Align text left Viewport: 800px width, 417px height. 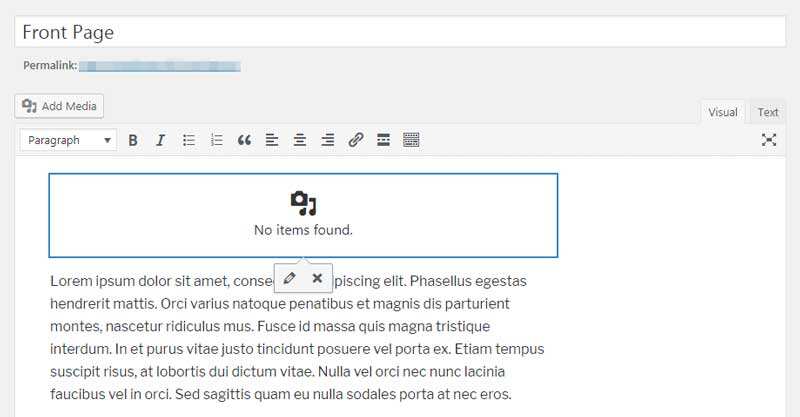click(x=272, y=140)
